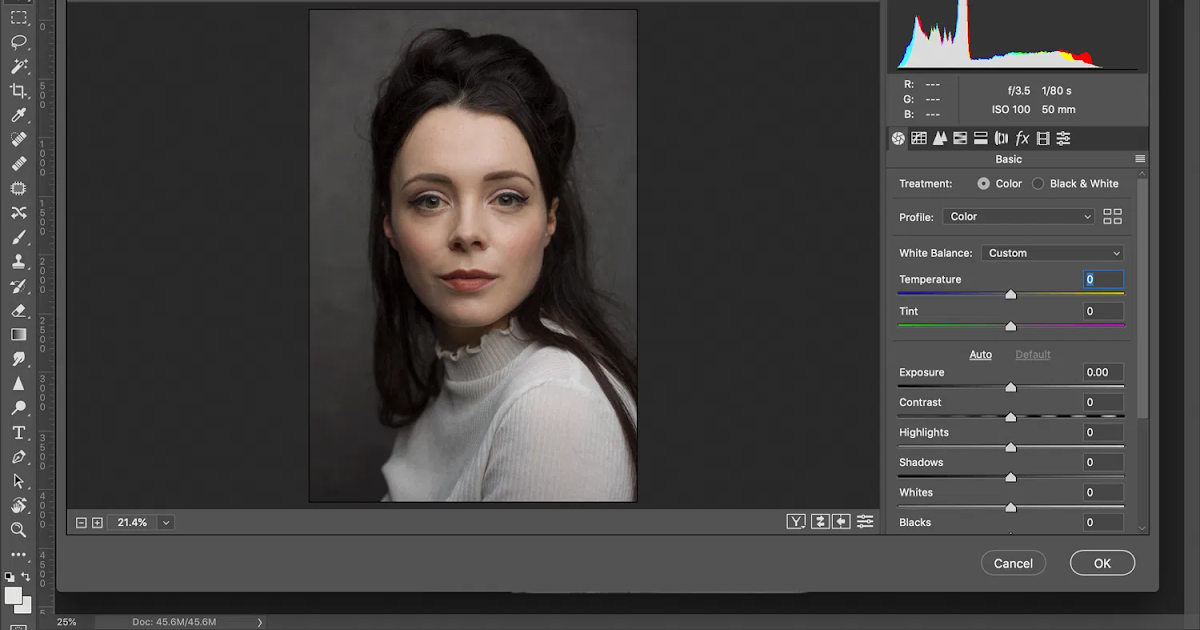1200x630 pixels.
Task: Click the Whites slider handle
Action: (x=1010, y=507)
